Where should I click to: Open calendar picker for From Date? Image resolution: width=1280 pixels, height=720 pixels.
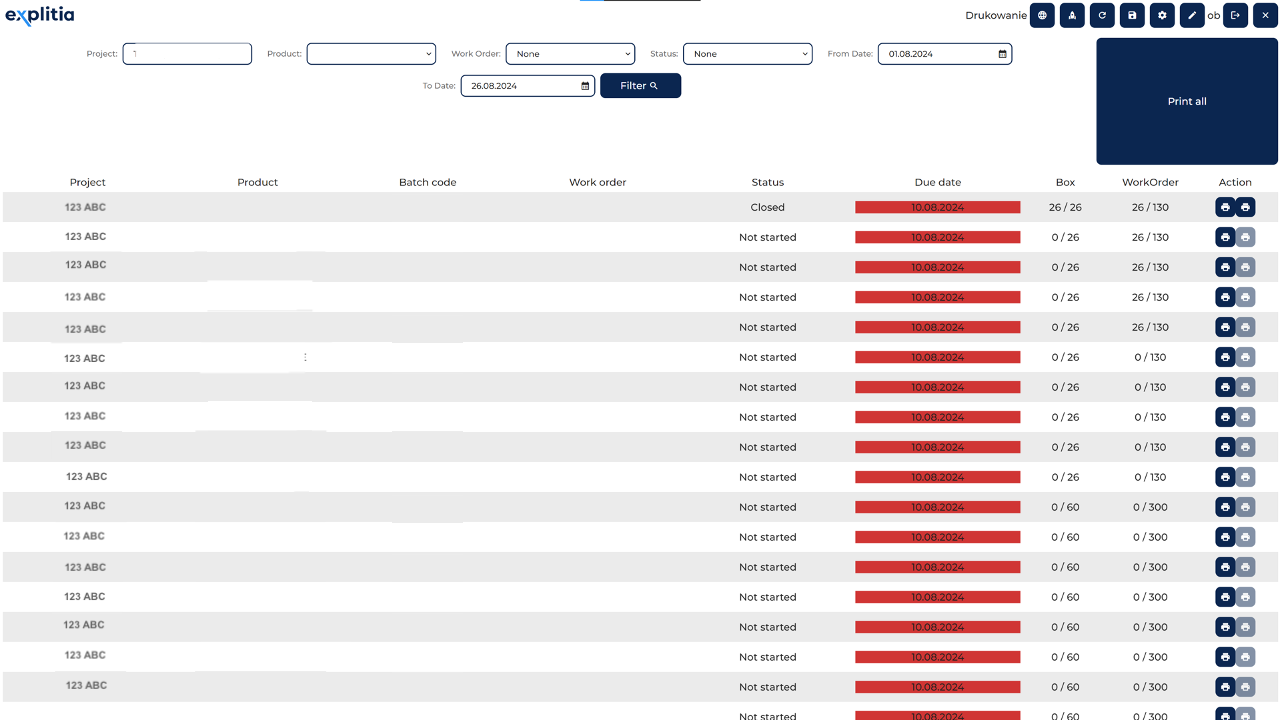pos(1003,54)
